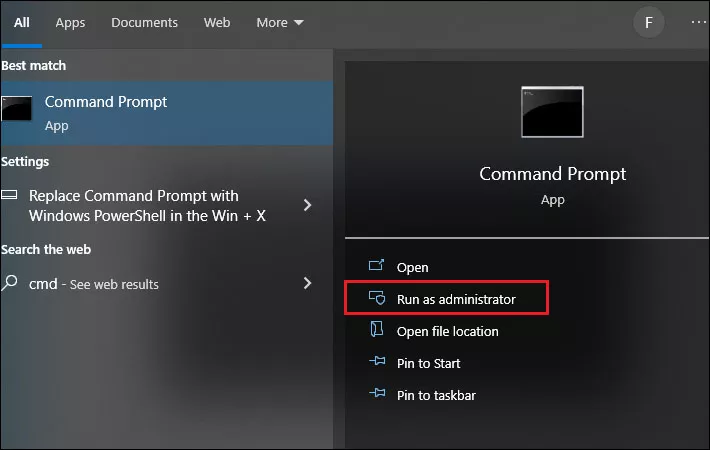The height and width of the screenshot is (450, 710).
Task: Expand arrow next to PowerShell setting result
Action: 307,205
